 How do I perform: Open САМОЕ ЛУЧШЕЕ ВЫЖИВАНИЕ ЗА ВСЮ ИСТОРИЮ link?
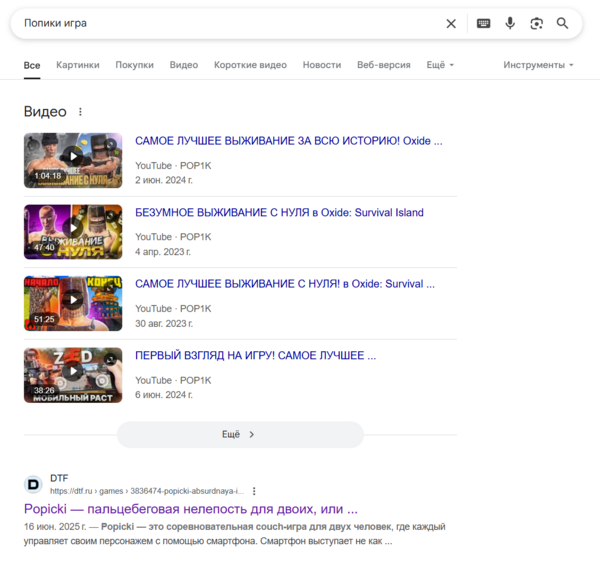[x=289, y=141]
